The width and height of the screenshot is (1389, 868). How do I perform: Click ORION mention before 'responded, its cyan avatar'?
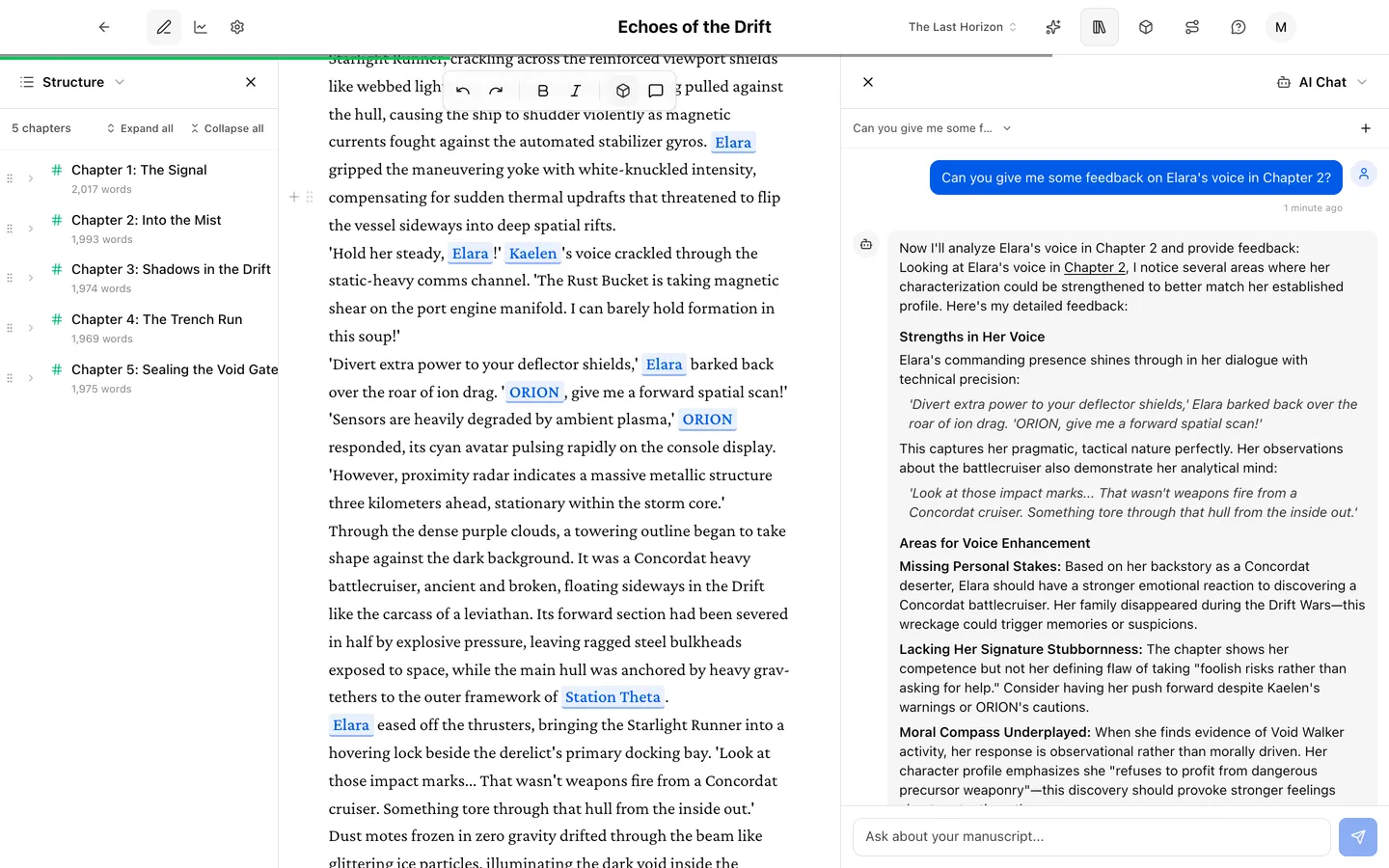(x=708, y=420)
